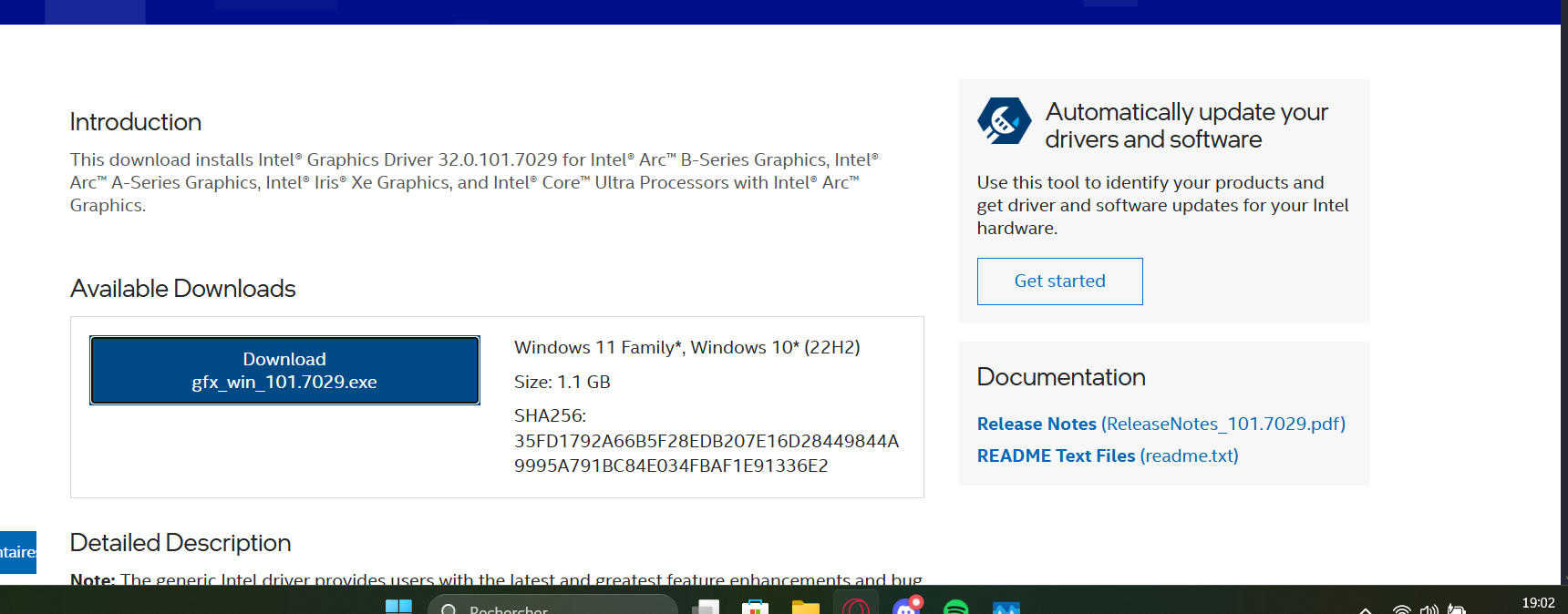Click the battery tray icon

pos(1457,609)
